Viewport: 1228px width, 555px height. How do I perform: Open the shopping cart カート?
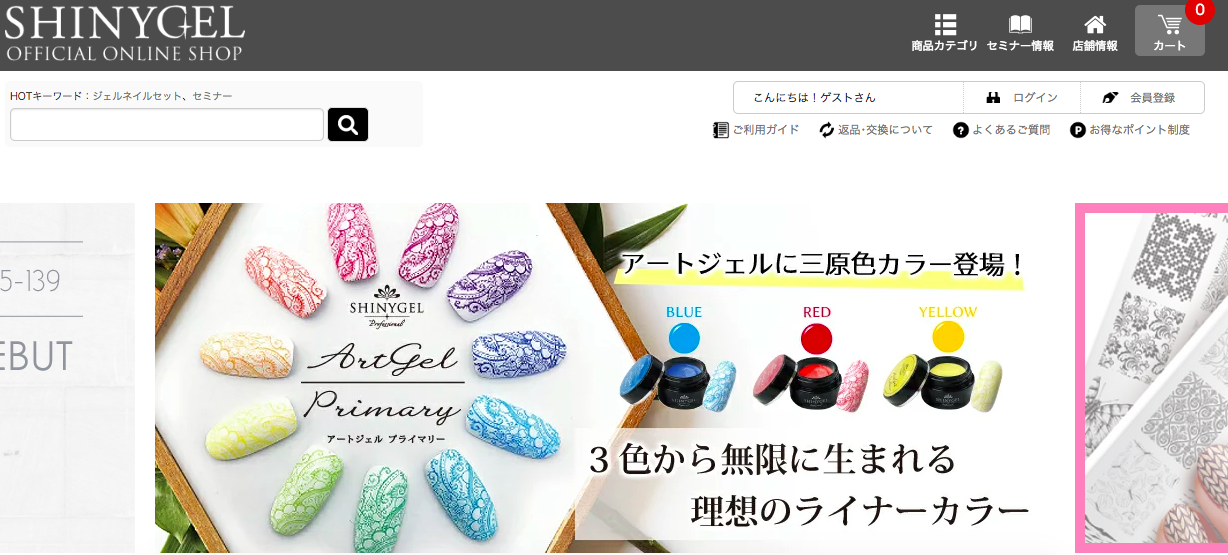pyautogui.click(x=1169, y=31)
